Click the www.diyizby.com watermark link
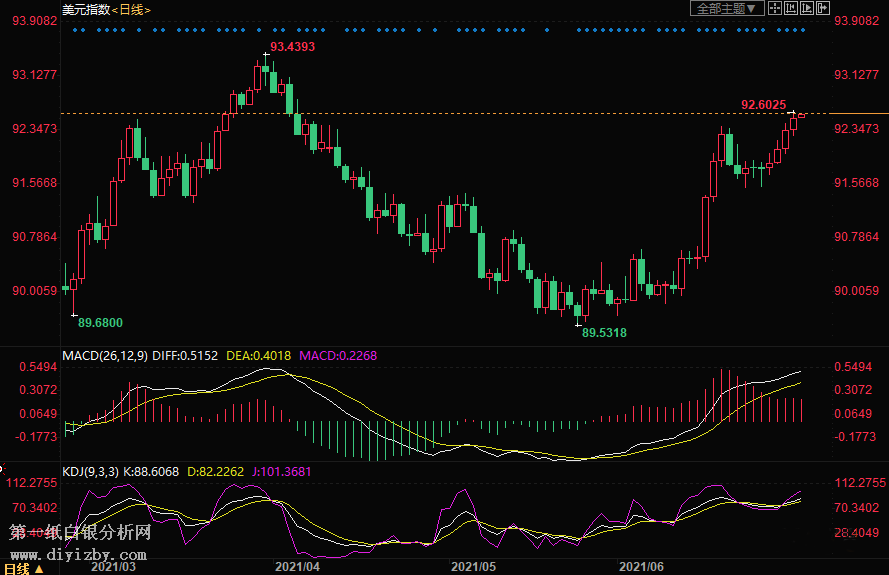889x575 pixels. (80, 554)
